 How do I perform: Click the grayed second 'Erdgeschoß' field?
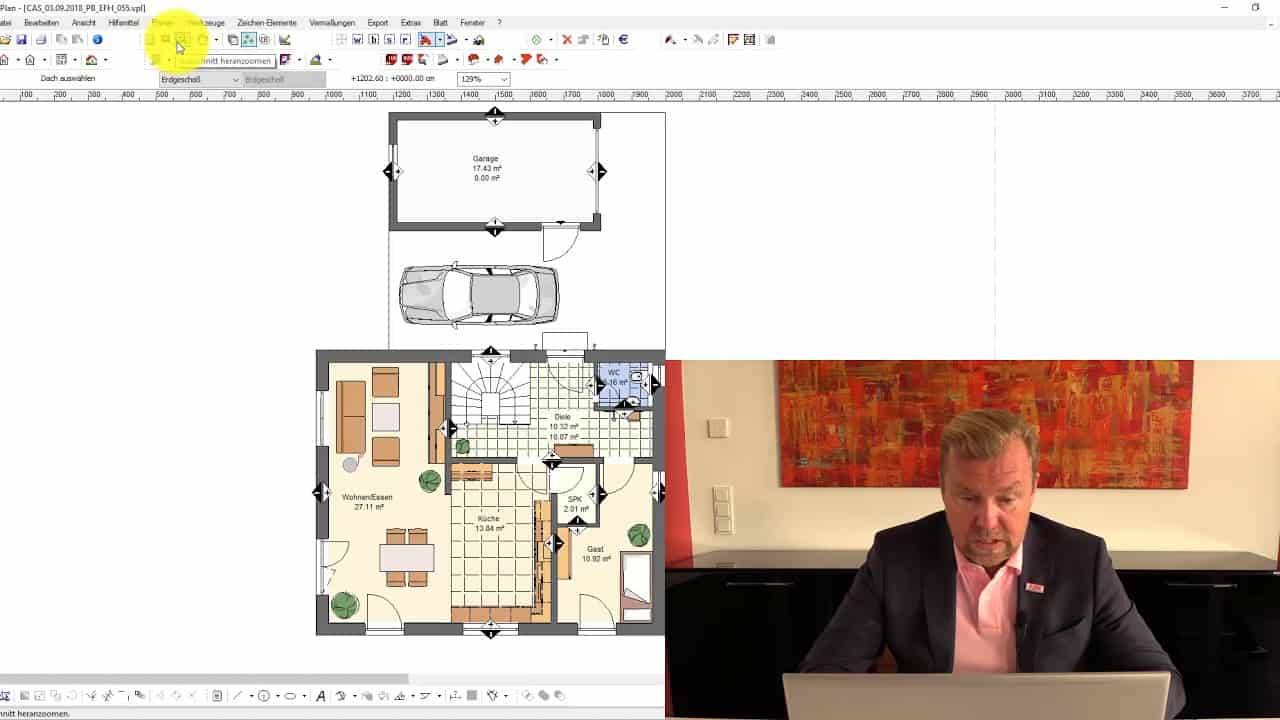(x=284, y=79)
